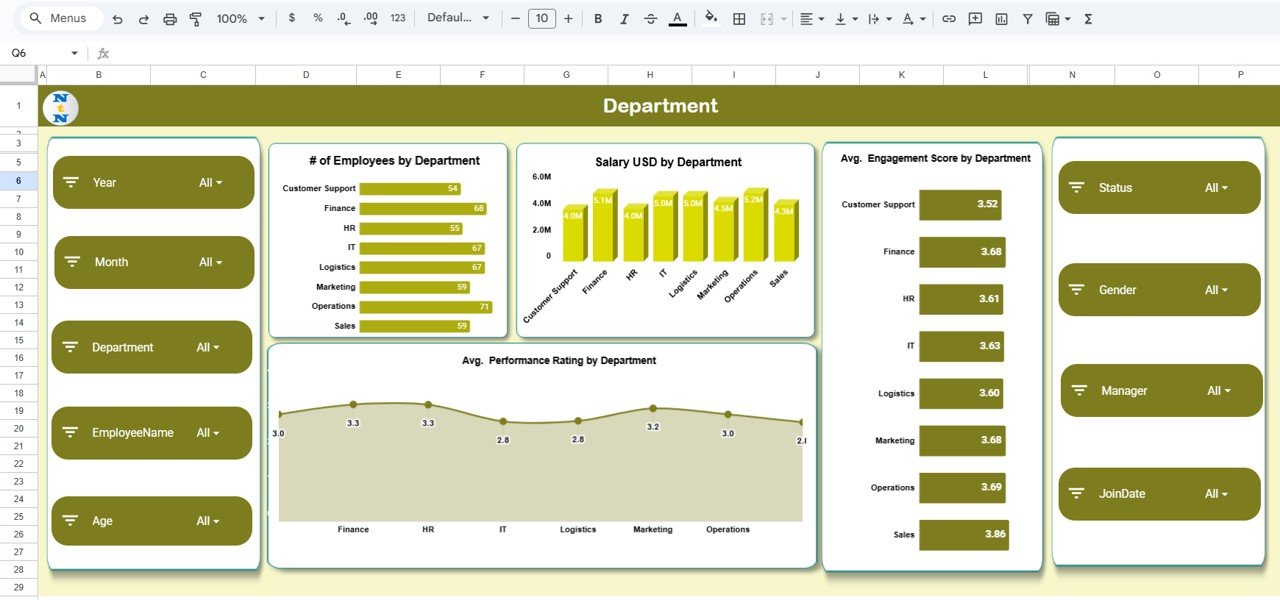Open the Insert comment icon
Viewport: 1280px width, 600px height.
975,18
